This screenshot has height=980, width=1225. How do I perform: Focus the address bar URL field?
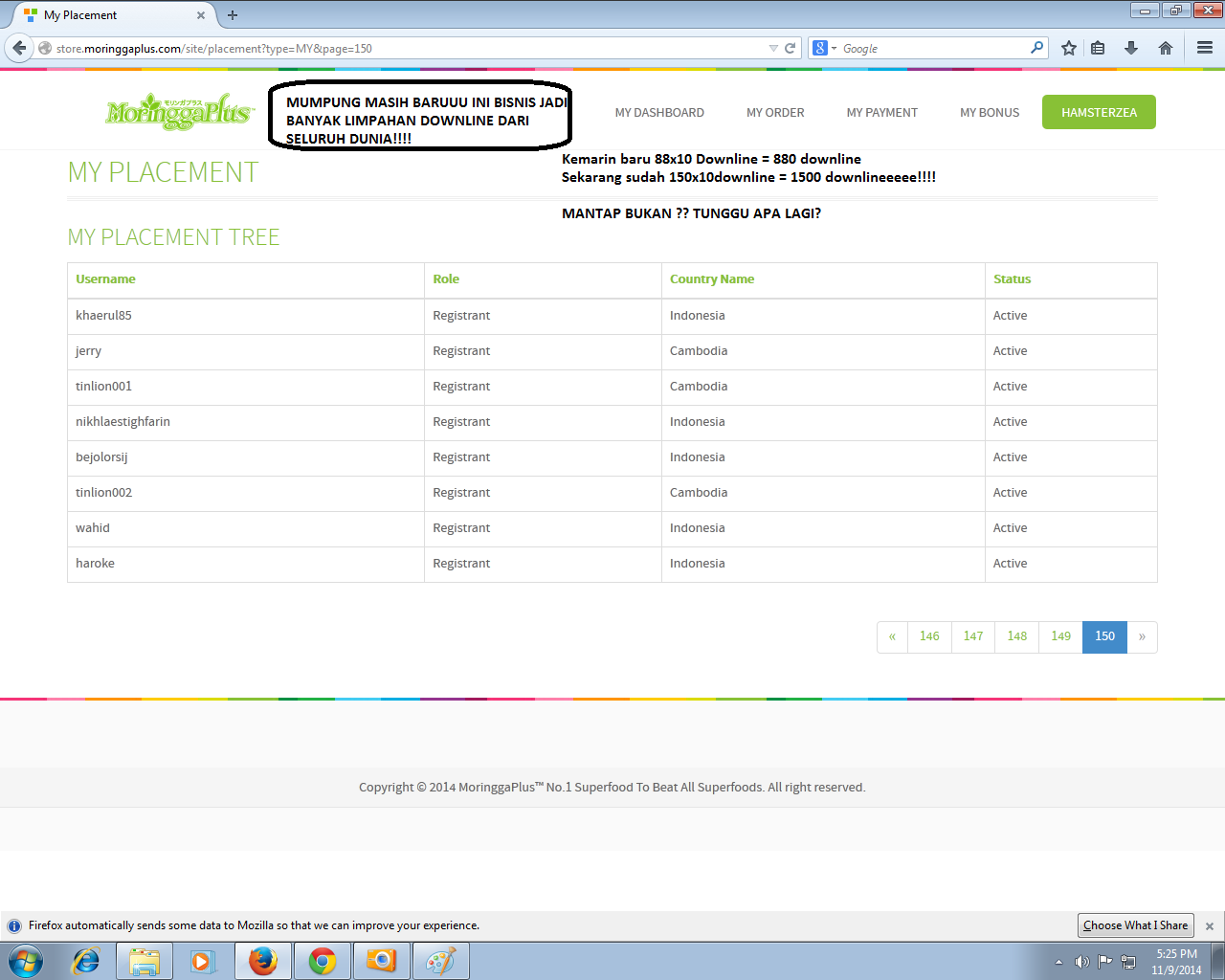click(x=410, y=48)
